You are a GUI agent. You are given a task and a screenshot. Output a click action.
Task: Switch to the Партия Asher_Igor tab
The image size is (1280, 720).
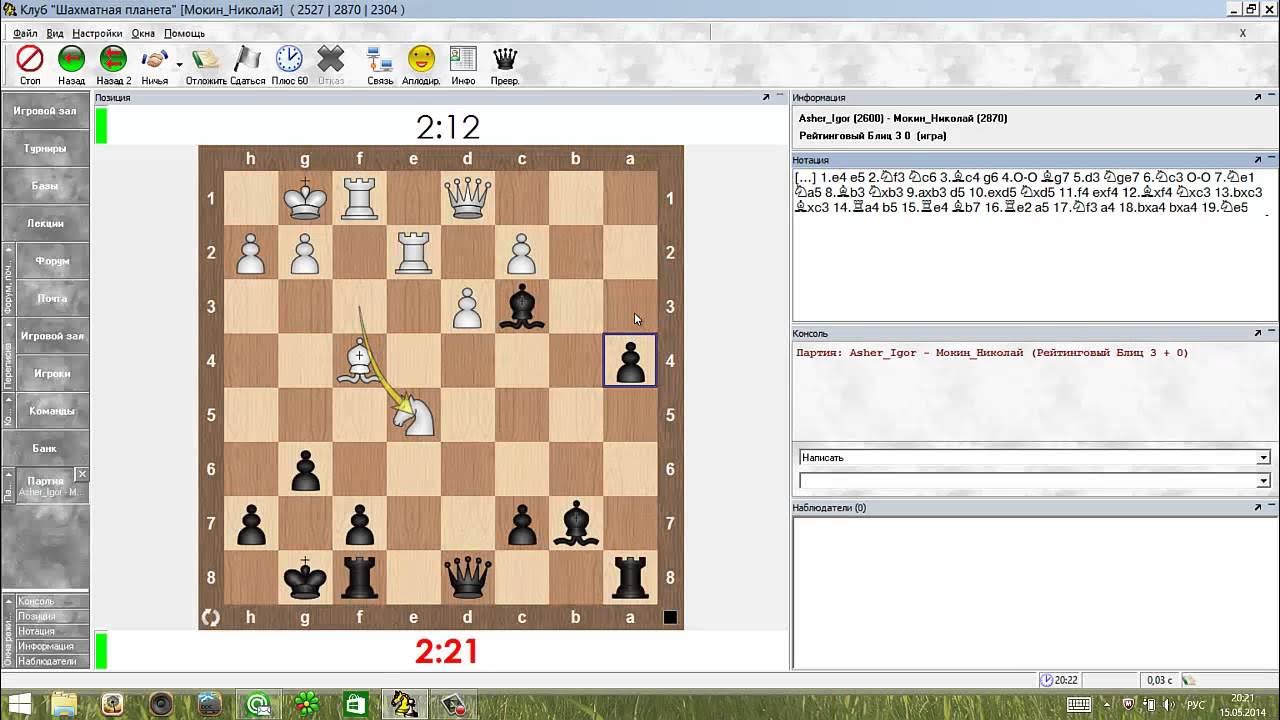pos(45,486)
